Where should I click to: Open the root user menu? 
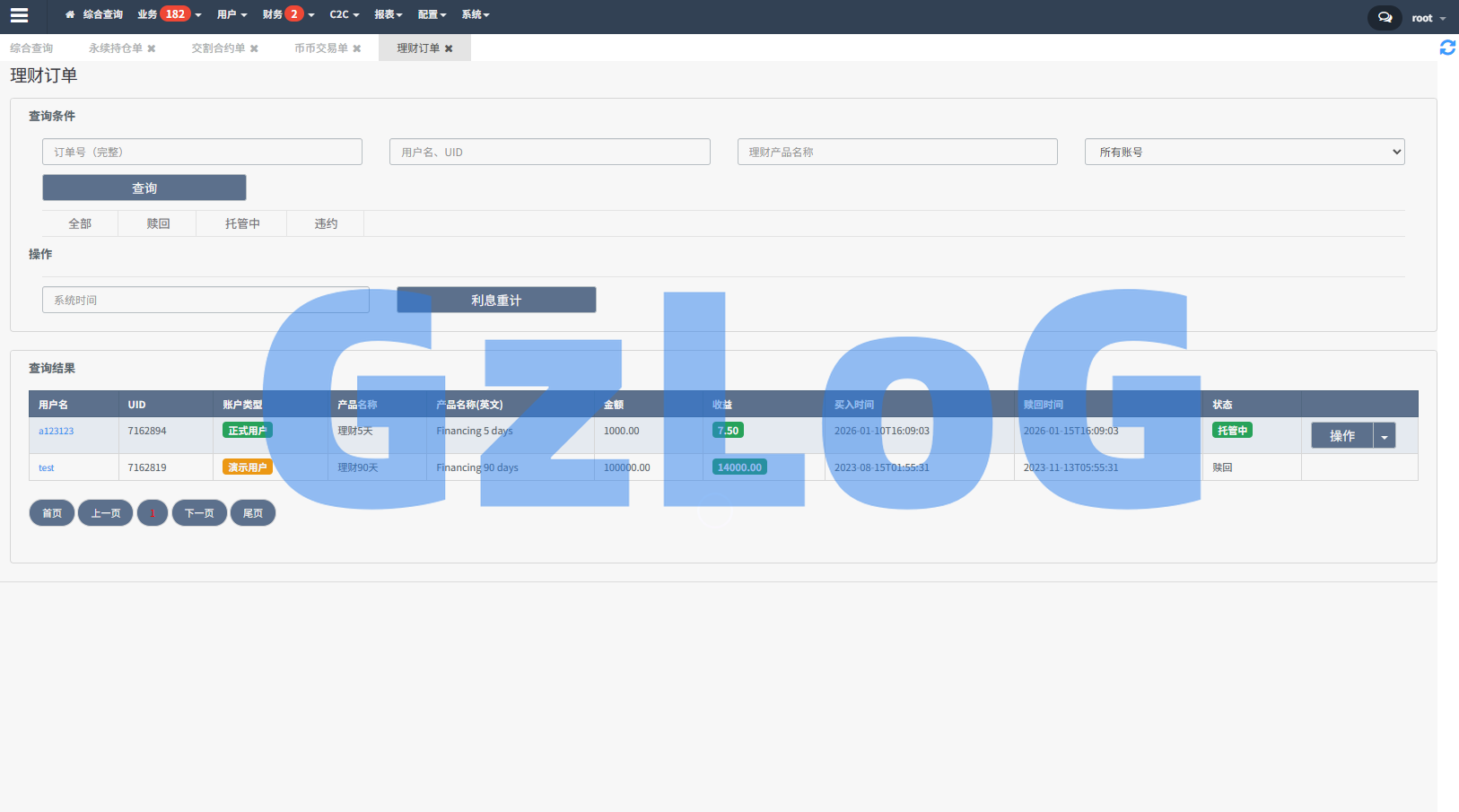tap(1428, 18)
